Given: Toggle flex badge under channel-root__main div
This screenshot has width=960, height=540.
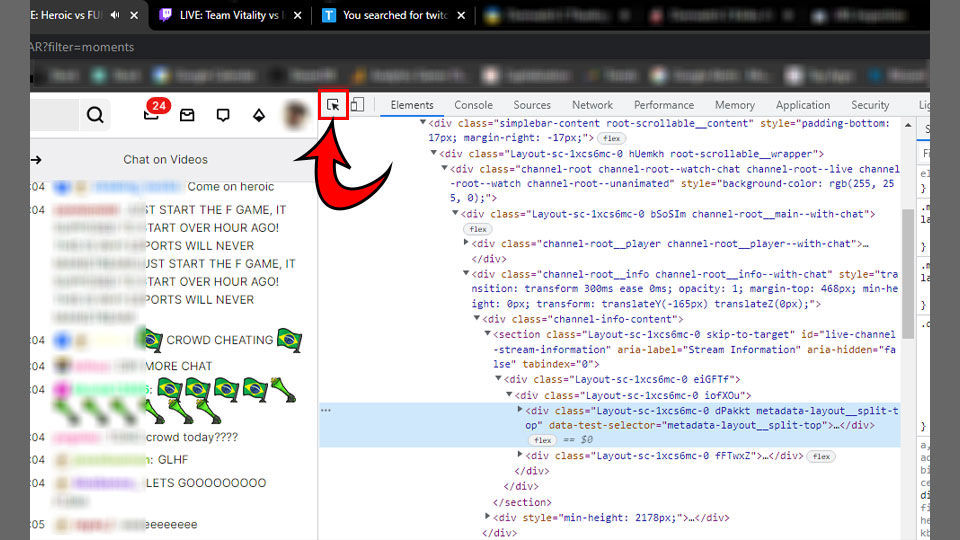Looking at the screenshot, I should pos(478,229).
